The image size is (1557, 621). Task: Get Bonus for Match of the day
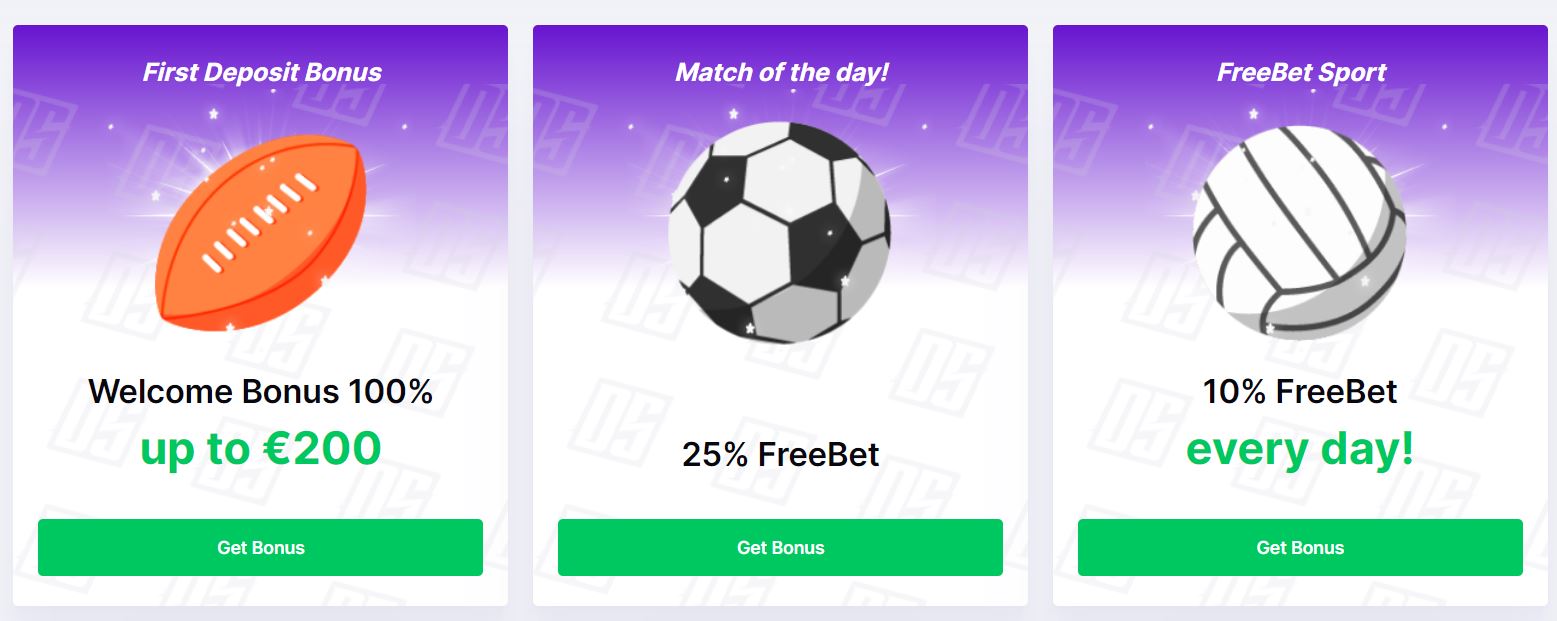tap(780, 547)
